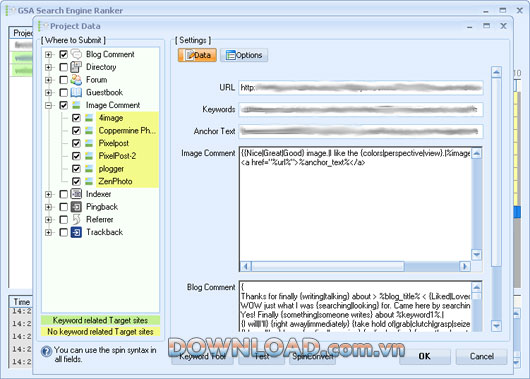Click Image Comment box scroll-right arrow
The height and width of the screenshot is (379, 530).
coord(465,266)
